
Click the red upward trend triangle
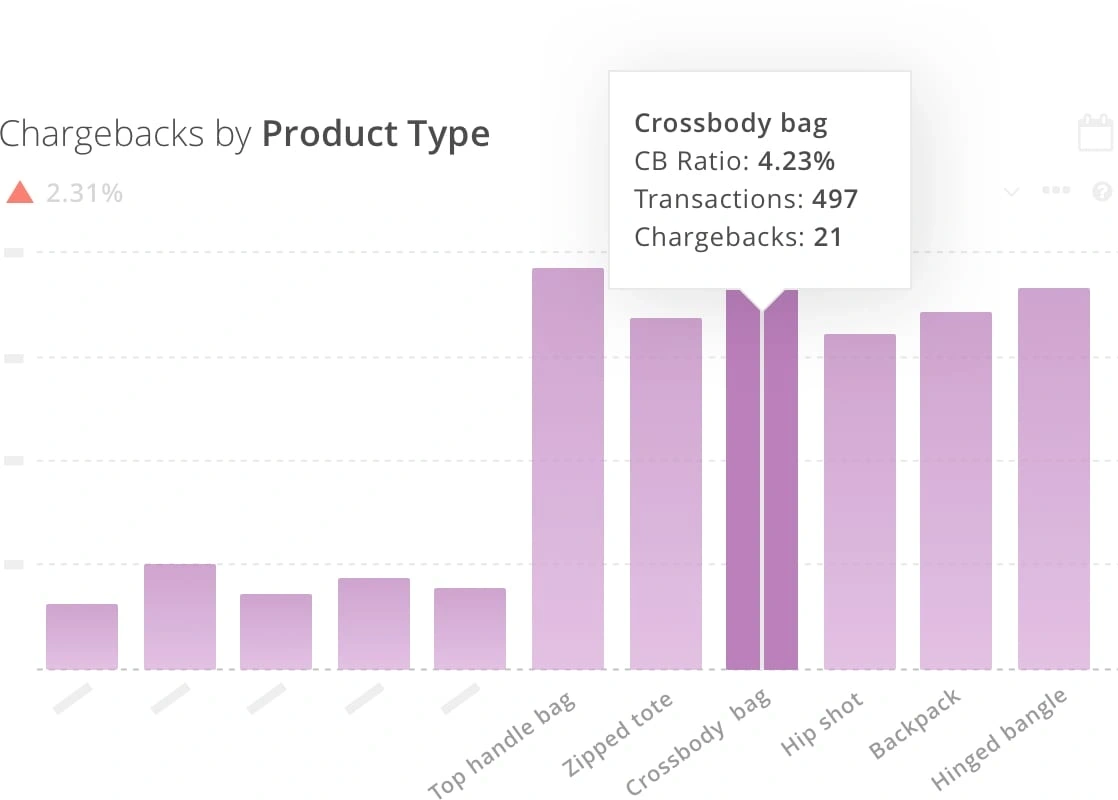[x=20, y=192]
